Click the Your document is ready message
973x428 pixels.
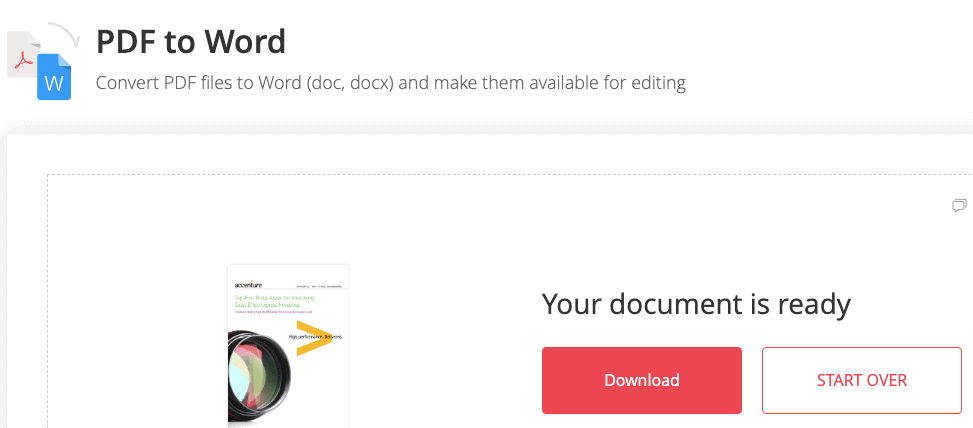pyautogui.click(x=696, y=304)
